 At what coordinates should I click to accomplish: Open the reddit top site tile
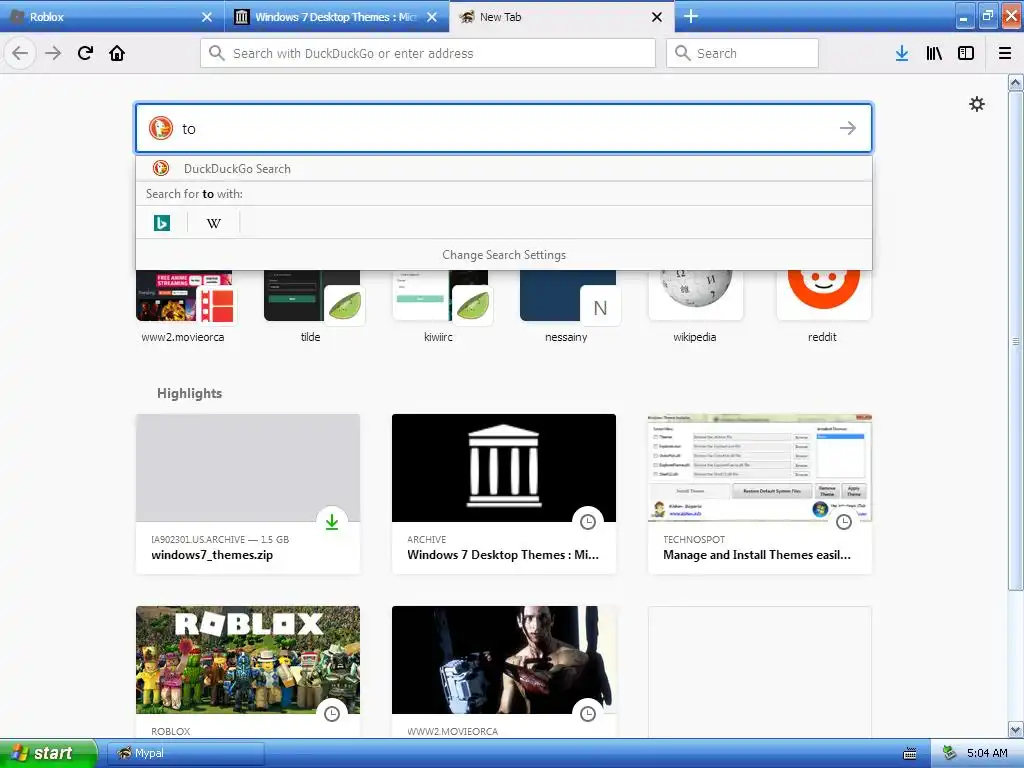tap(823, 306)
